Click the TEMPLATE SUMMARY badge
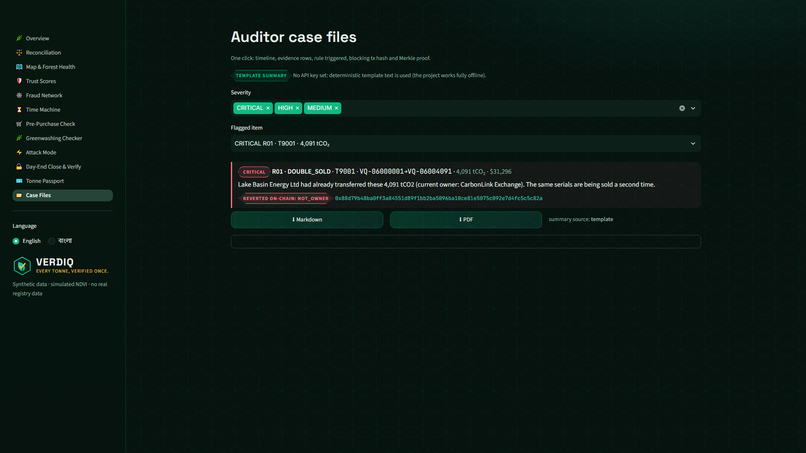This screenshot has width=806, height=453. click(x=261, y=76)
